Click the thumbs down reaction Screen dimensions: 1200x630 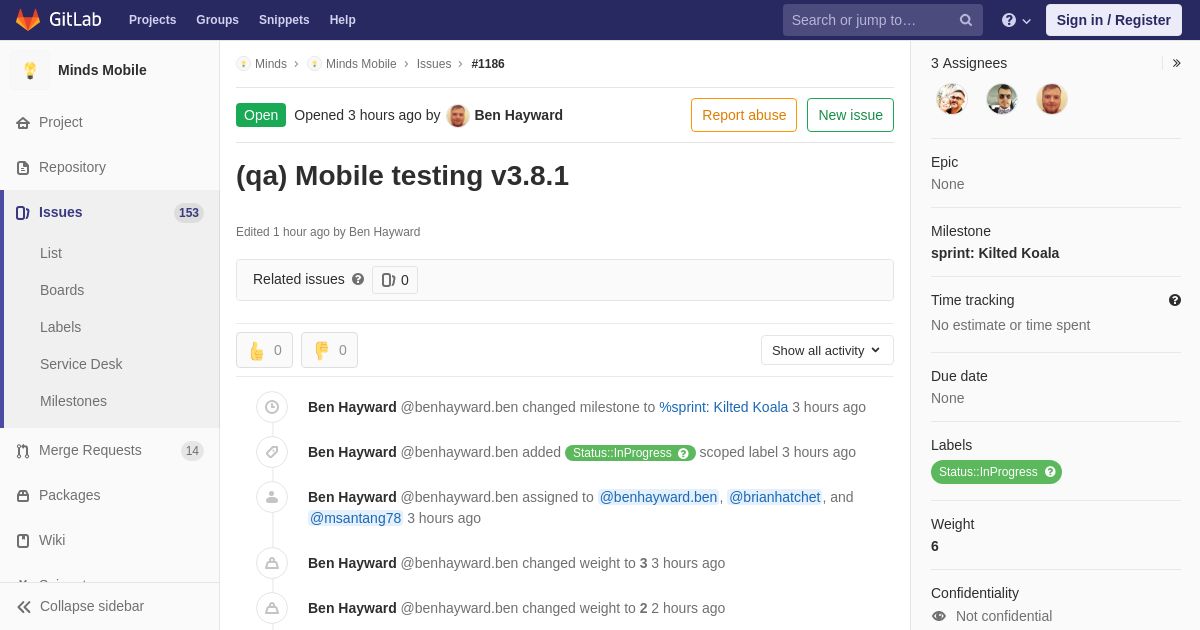329,350
